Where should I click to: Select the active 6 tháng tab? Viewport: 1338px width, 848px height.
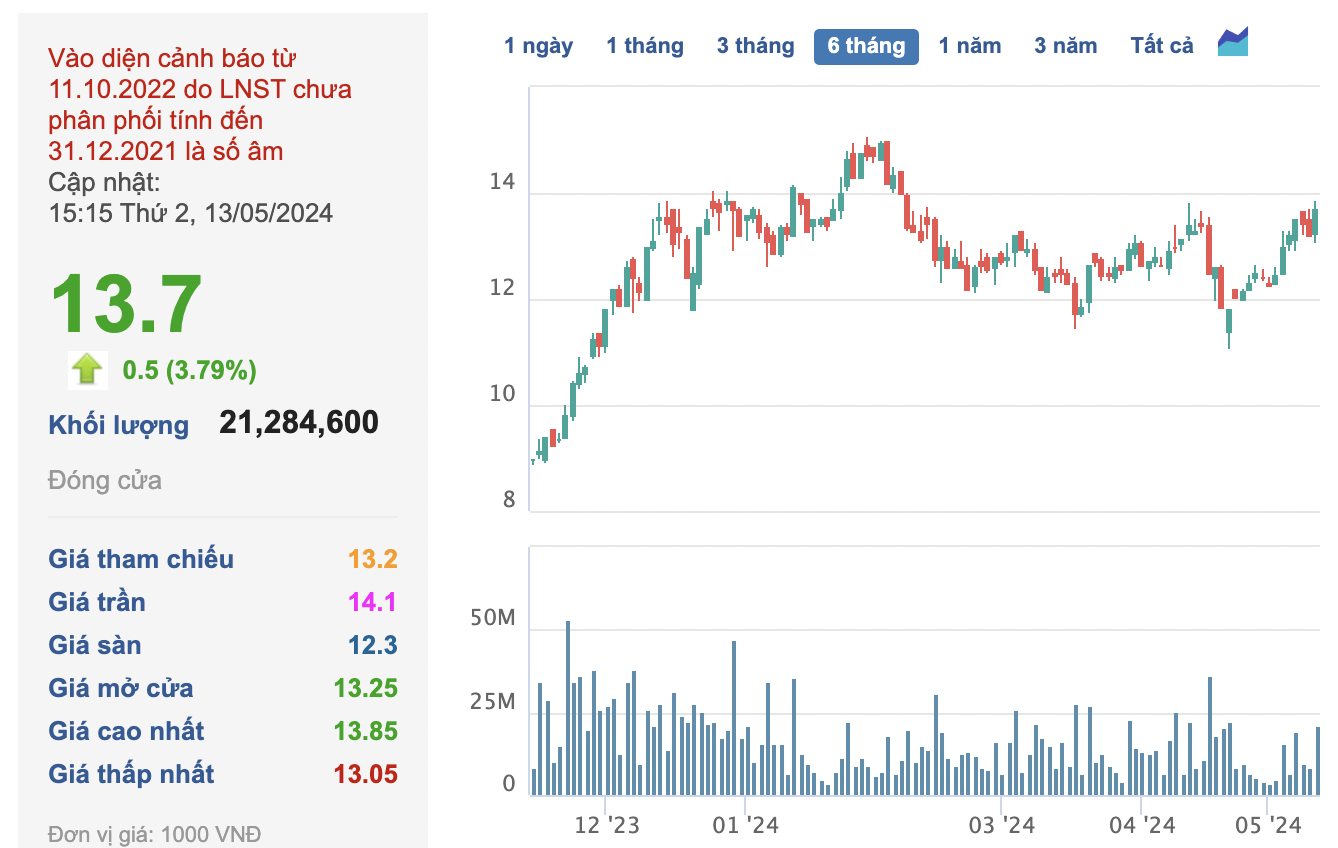[866, 46]
